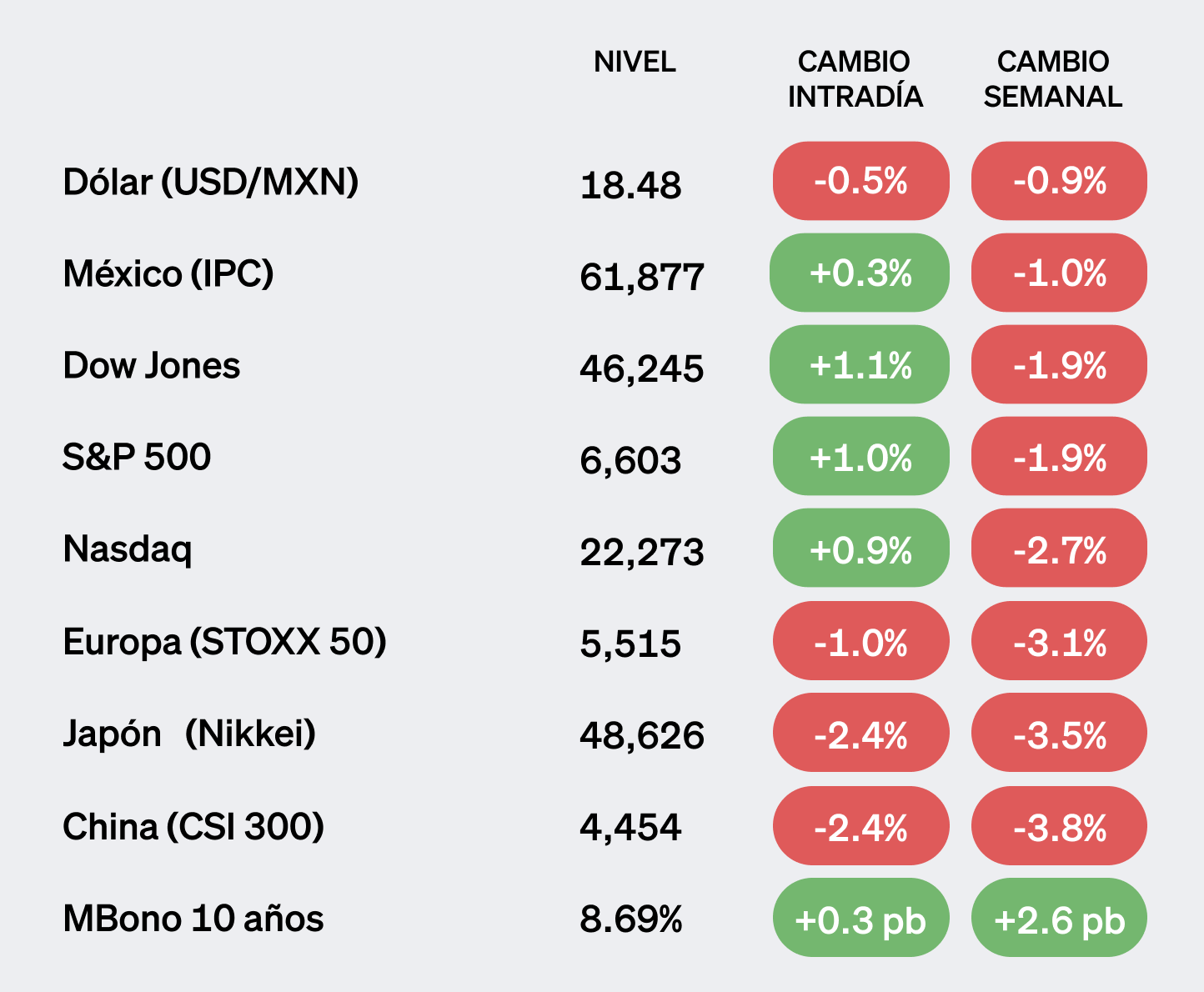Select the MBono 10 años label
Image resolution: width=1204 pixels, height=992 pixels.
193,919
